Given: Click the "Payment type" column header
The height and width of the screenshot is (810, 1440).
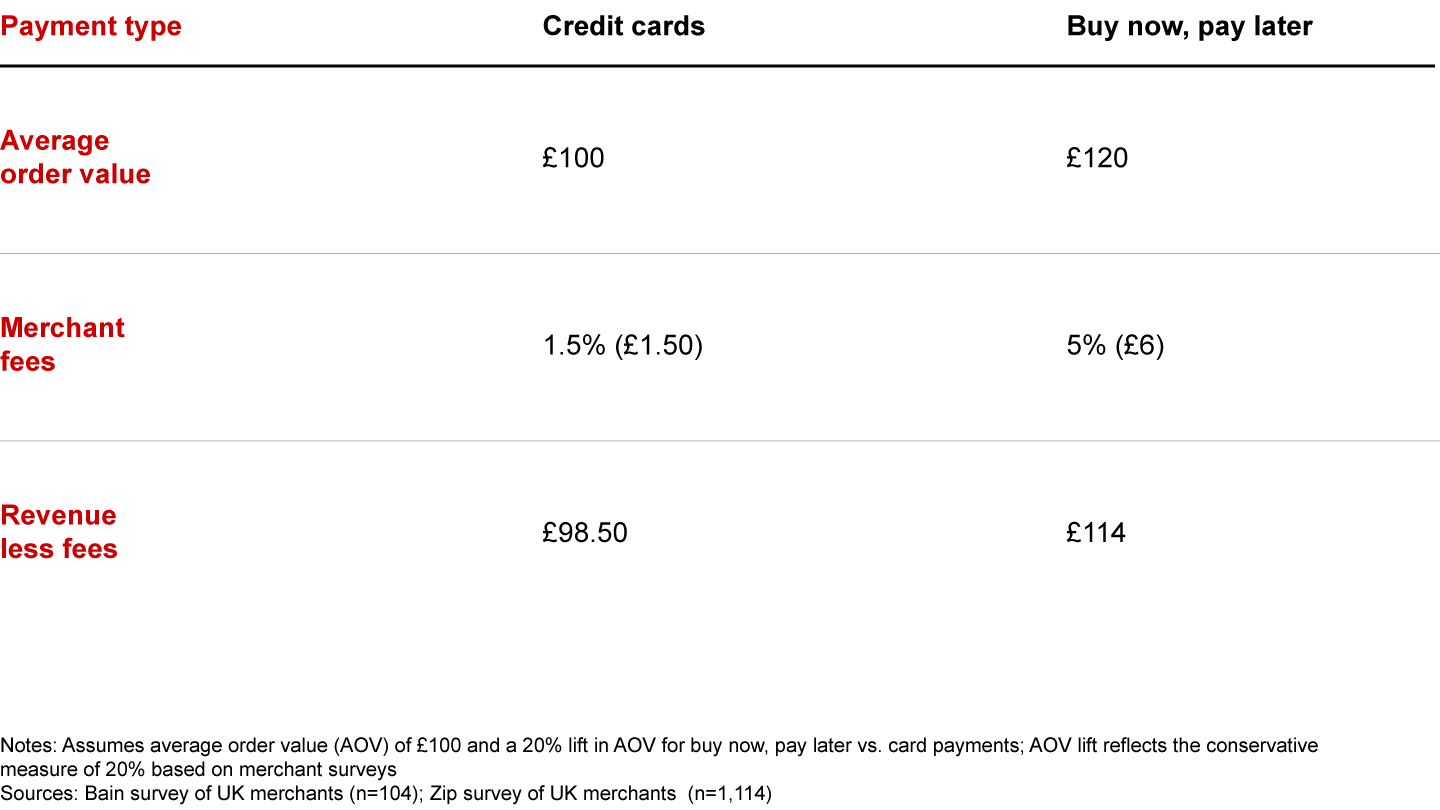Looking at the screenshot, I should 91,26.
